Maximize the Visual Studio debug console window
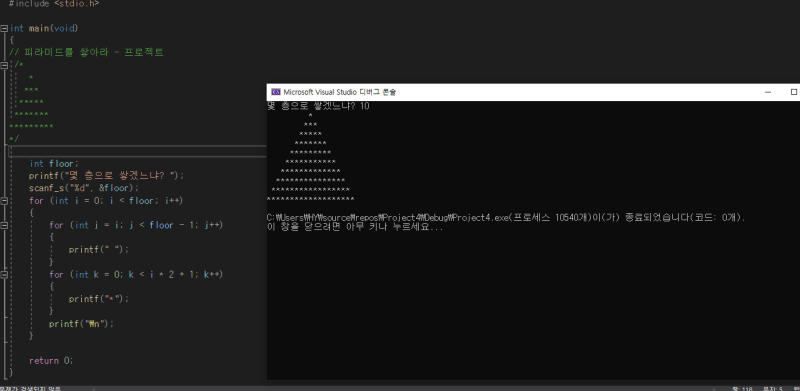The image size is (800, 391). [793, 92]
